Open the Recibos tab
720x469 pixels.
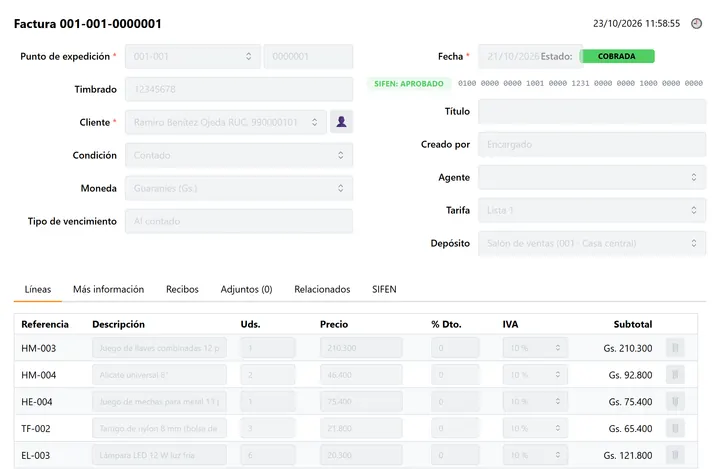click(x=182, y=289)
